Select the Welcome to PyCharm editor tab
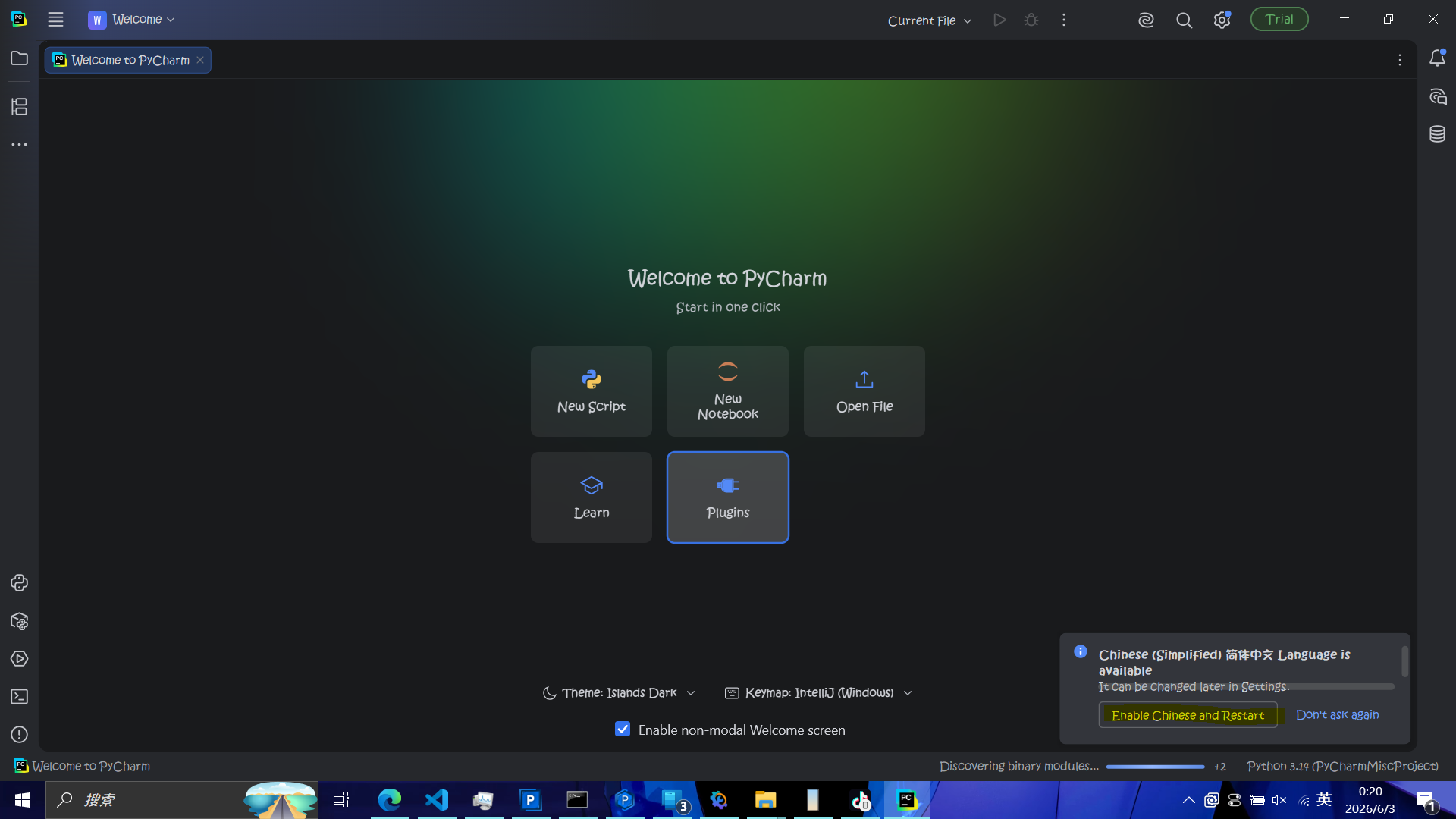Viewport: 1456px width, 819px height. pos(128,60)
